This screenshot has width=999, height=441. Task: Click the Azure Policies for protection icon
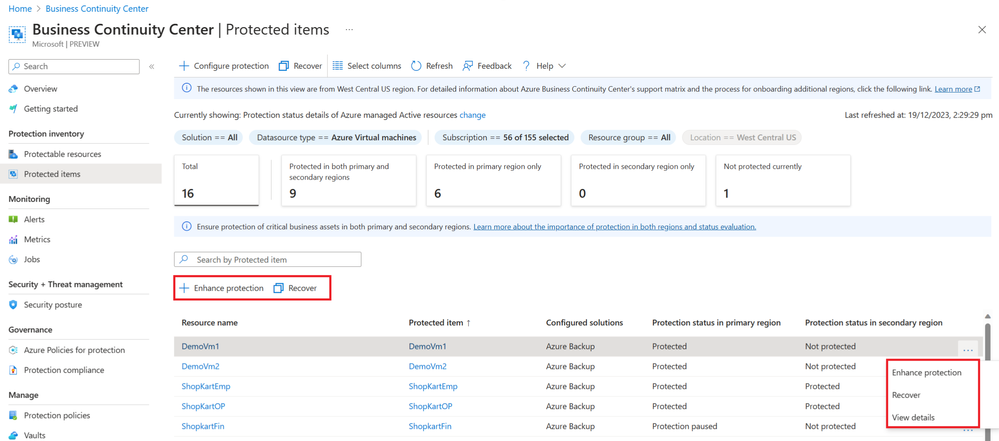[x=13, y=350]
